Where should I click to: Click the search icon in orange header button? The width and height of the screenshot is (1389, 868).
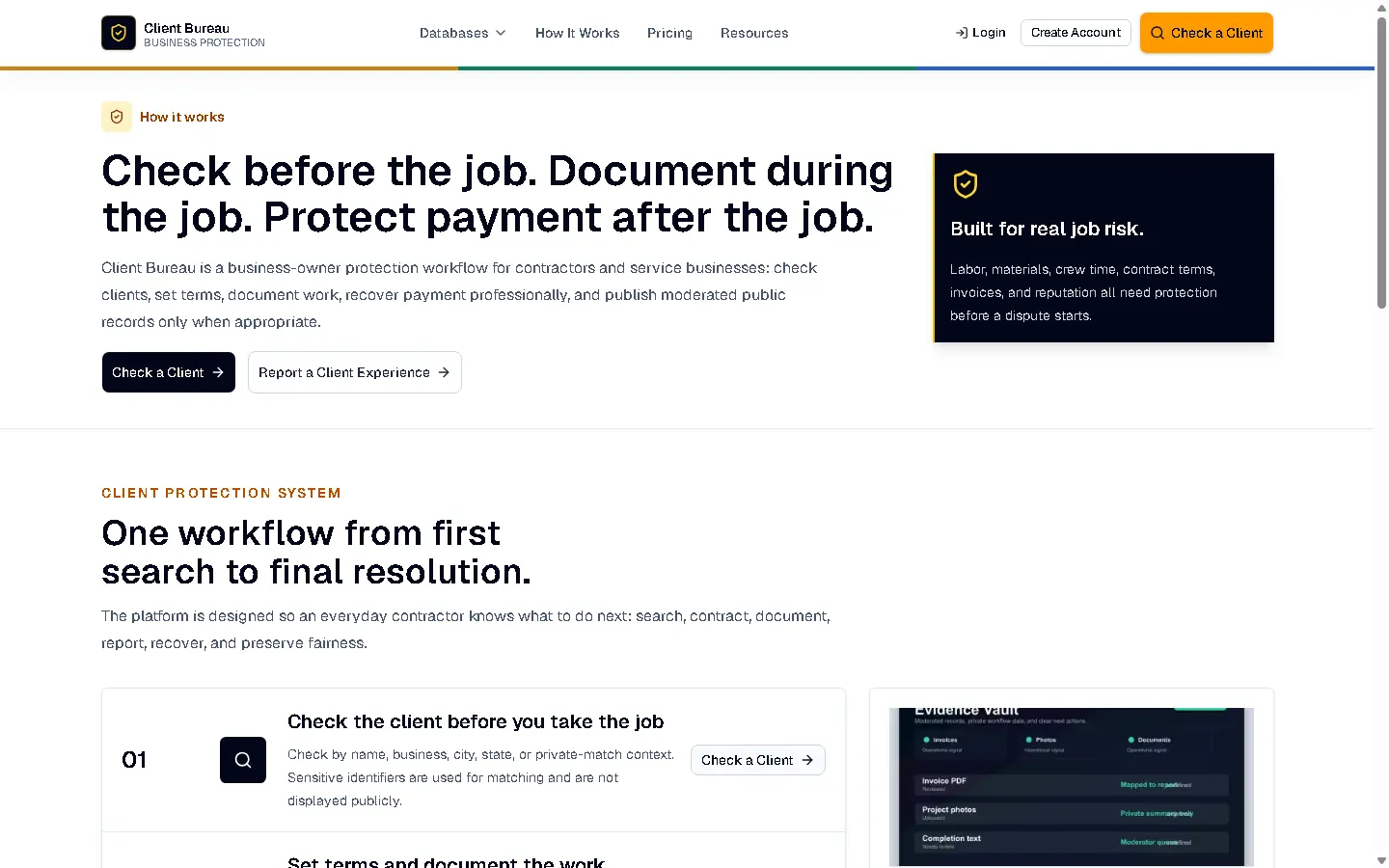(x=1157, y=33)
